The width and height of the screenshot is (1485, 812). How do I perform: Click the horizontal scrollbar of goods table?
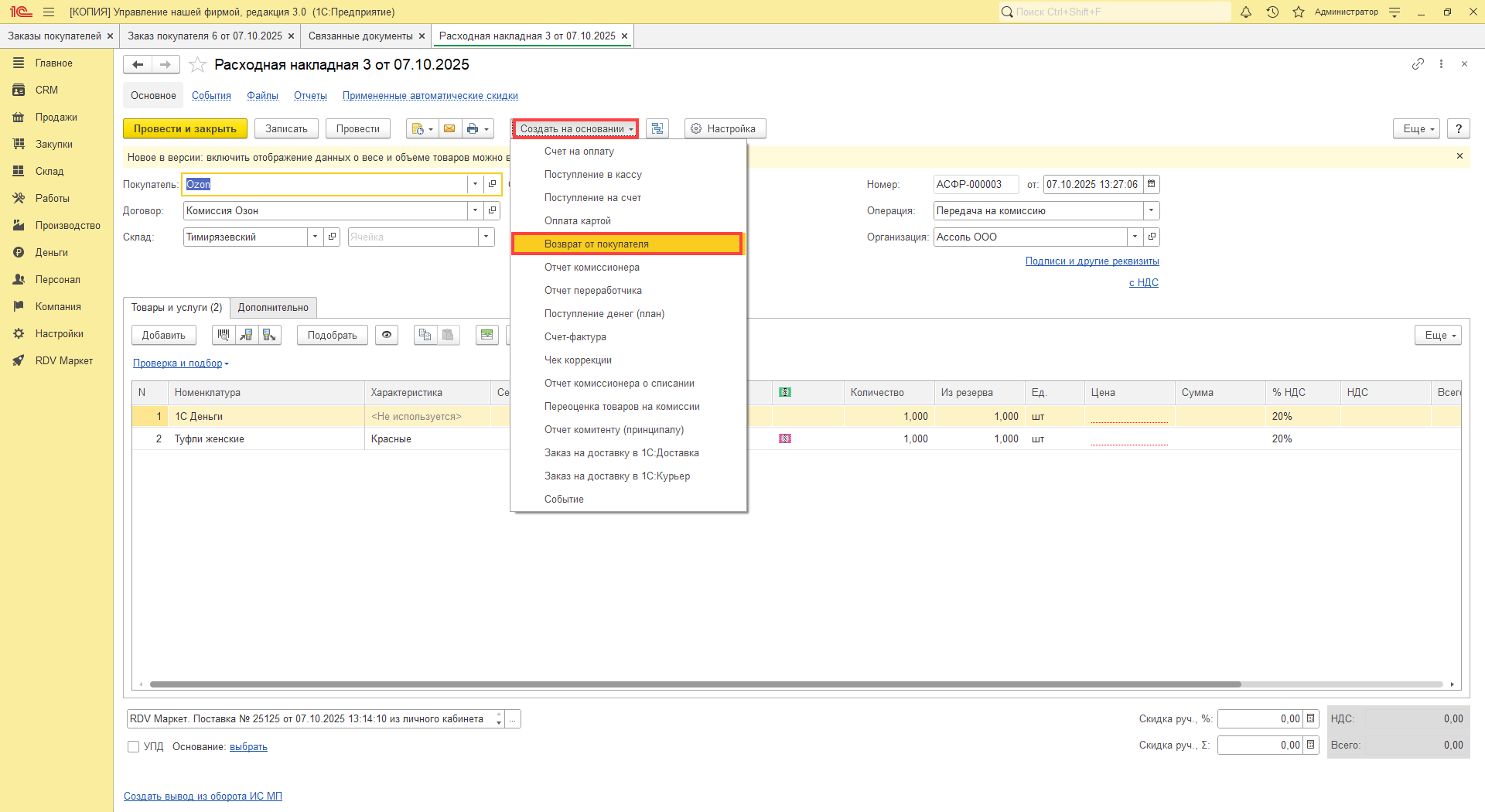click(x=695, y=684)
